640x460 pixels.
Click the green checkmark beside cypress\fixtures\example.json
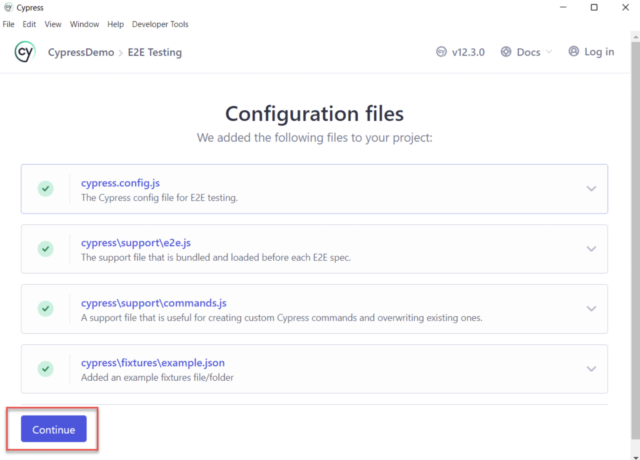click(x=45, y=369)
